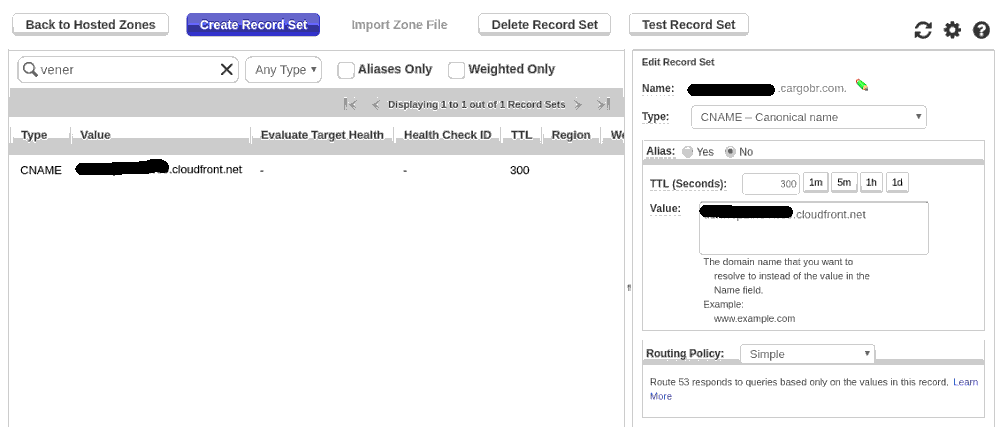Open the Any Type filter dropdown
Viewport: 1000px width, 427px height.
click(283, 70)
